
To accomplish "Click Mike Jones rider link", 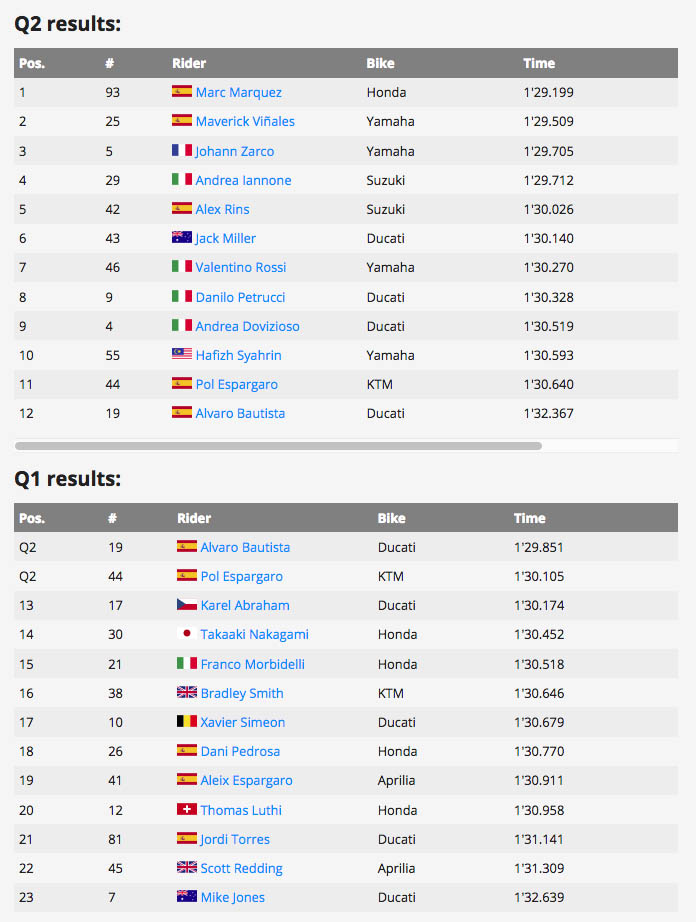I will tap(232, 897).
